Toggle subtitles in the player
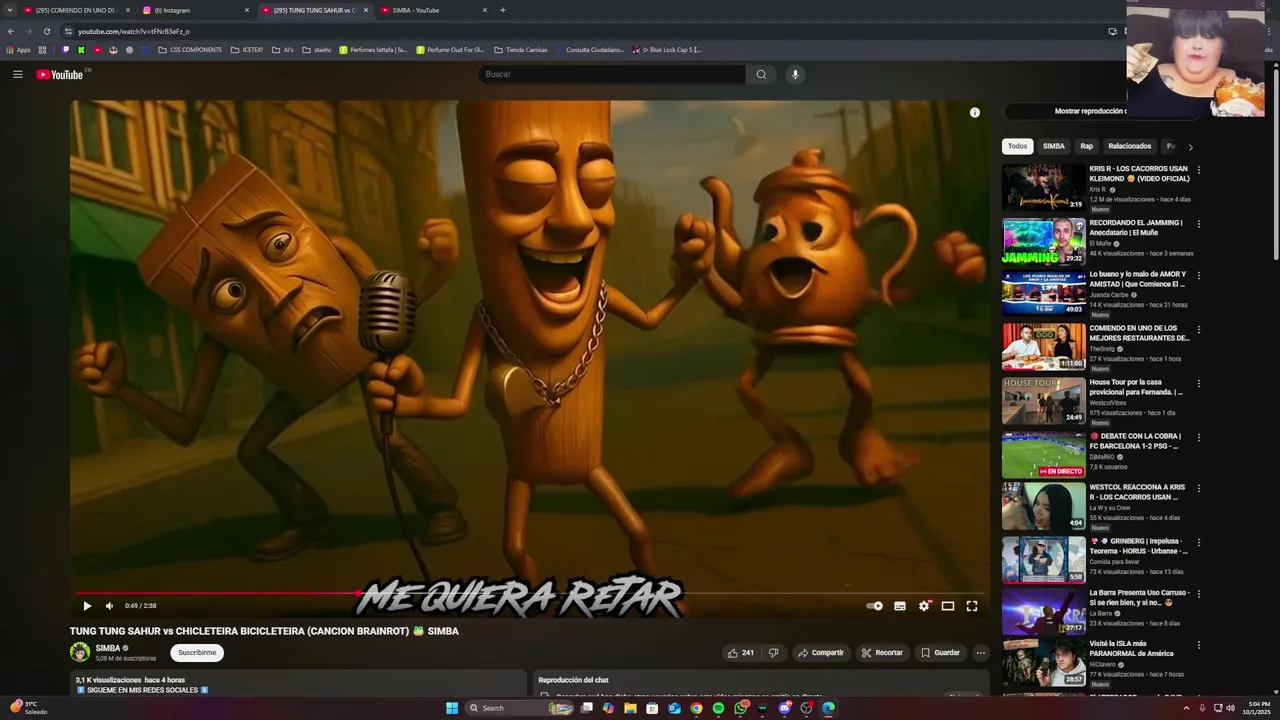This screenshot has width=1280, height=720. [900, 606]
